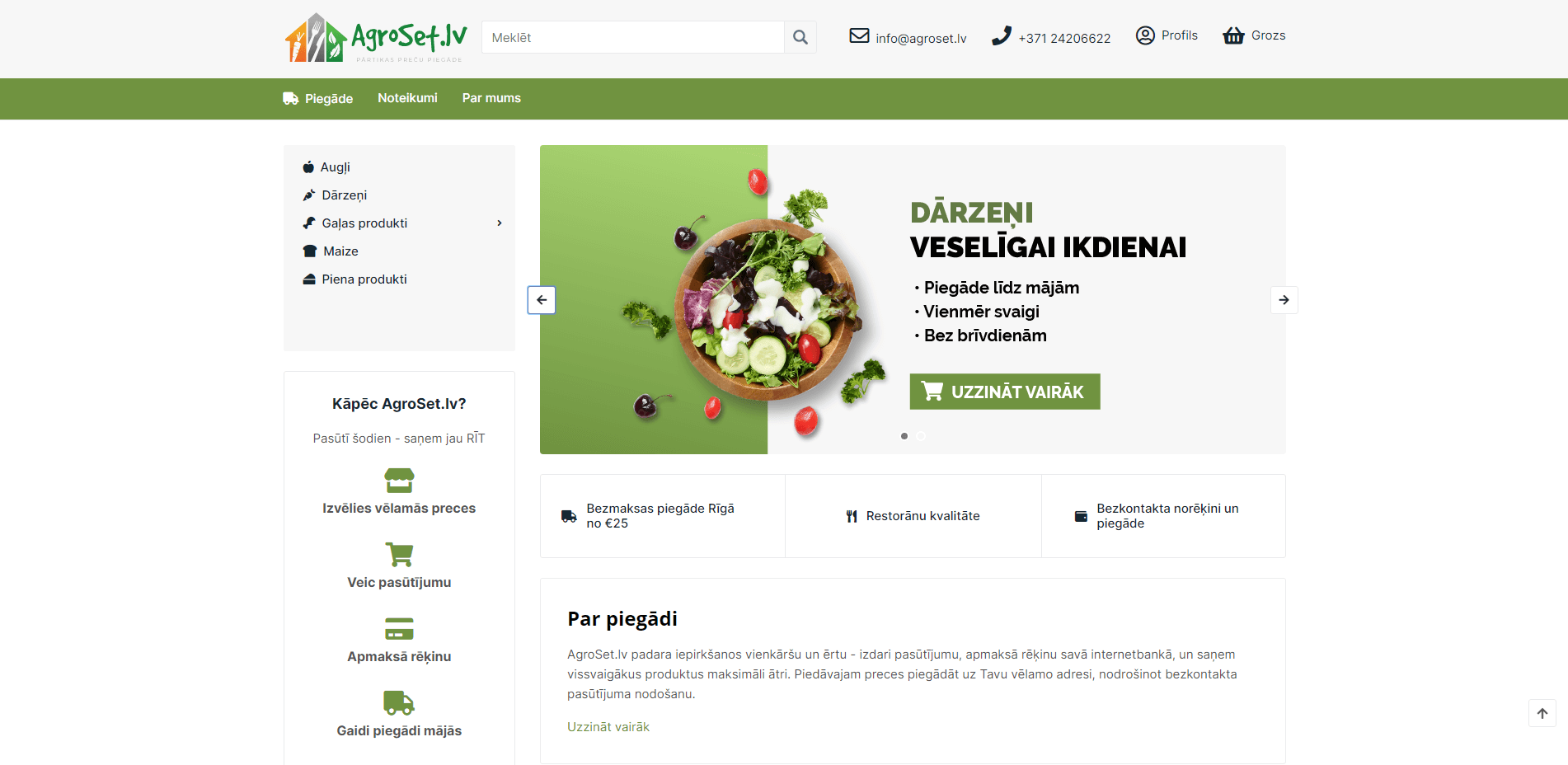Go to previous slide with left arrow

pyautogui.click(x=542, y=300)
